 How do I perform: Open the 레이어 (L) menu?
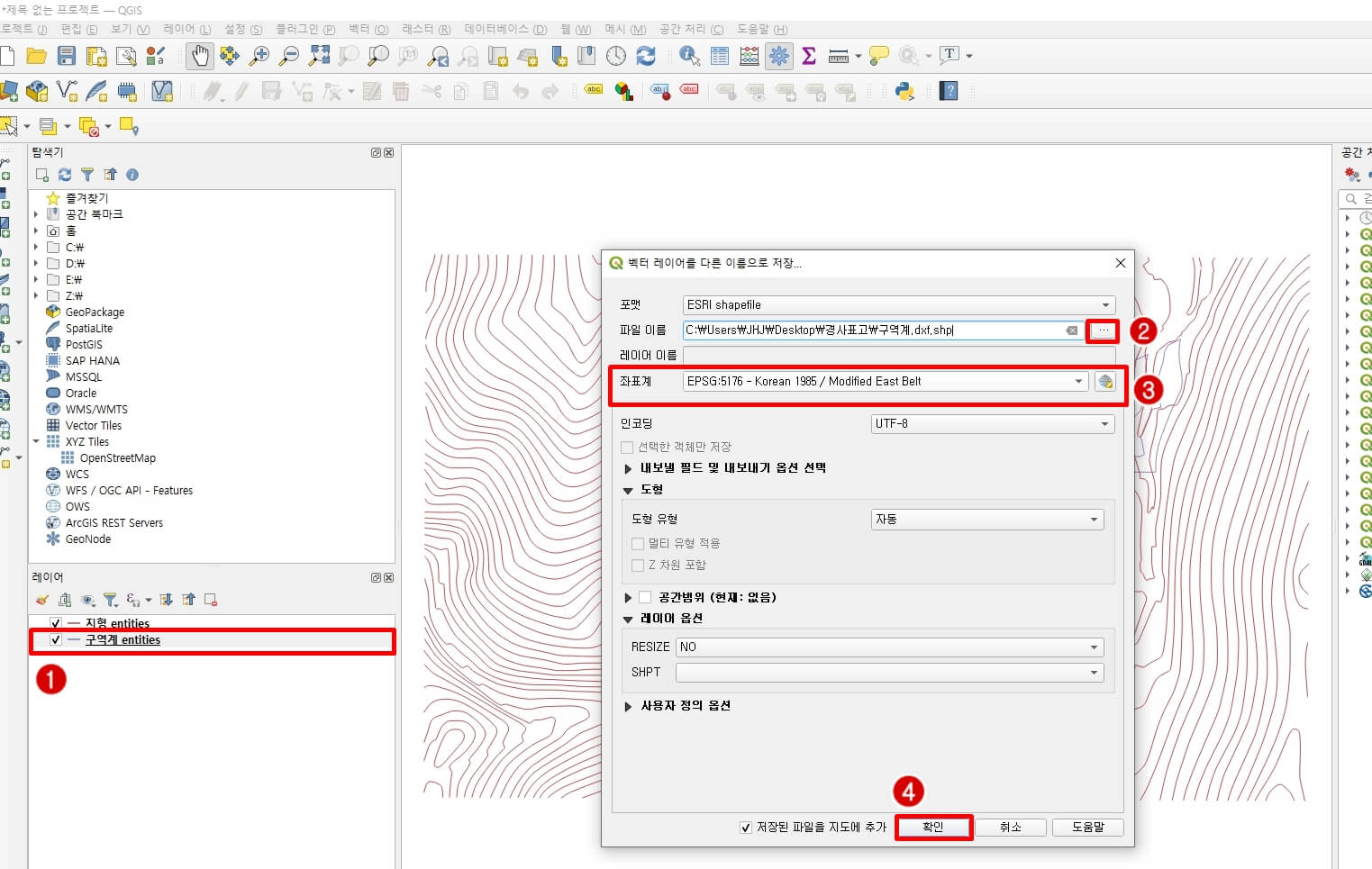pos(187,30)
